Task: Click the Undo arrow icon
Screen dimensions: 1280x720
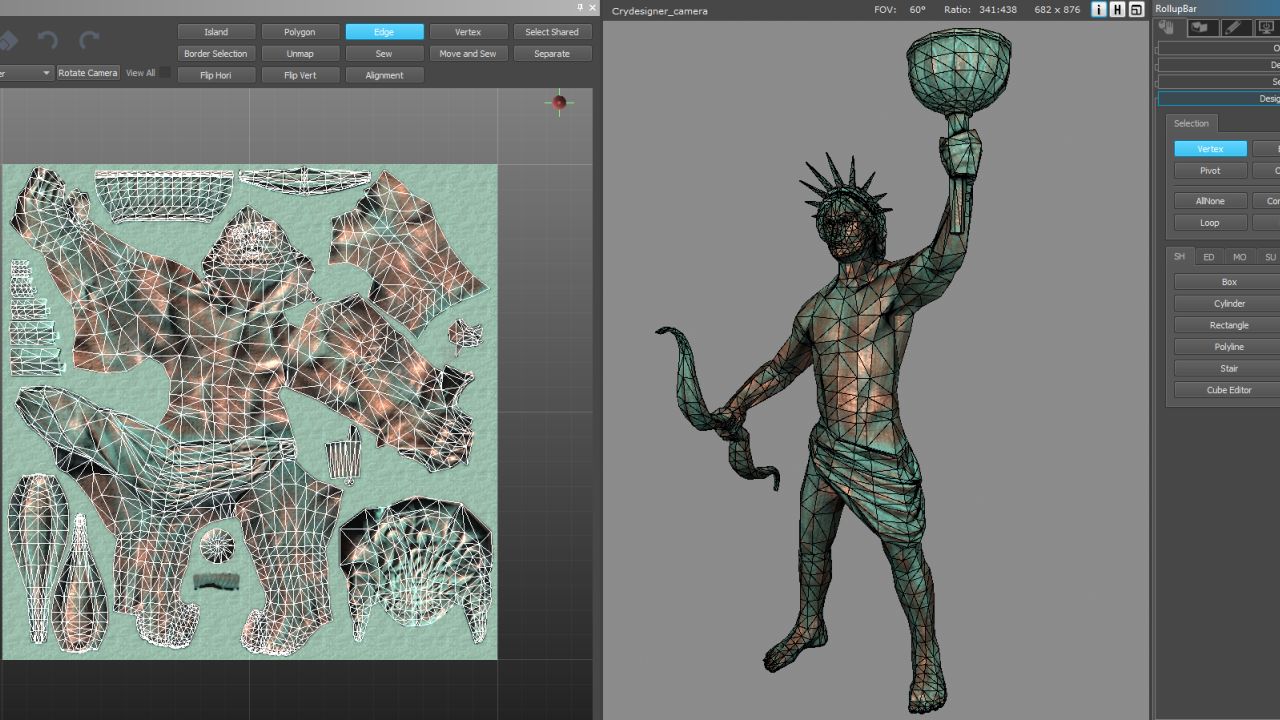Action: pyautogui.click(x=48, y=38)
